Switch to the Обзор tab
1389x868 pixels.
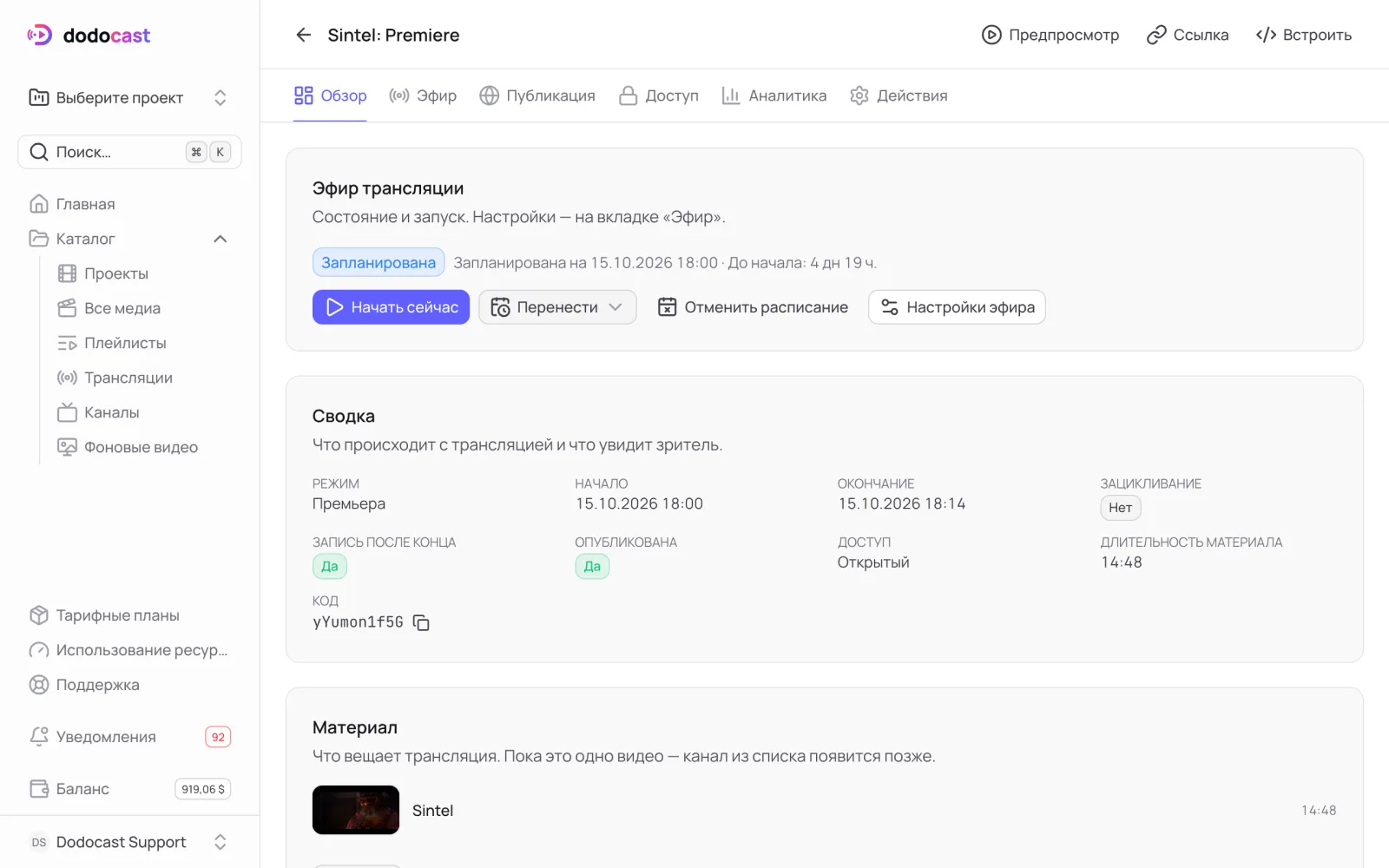pos(330,95)
